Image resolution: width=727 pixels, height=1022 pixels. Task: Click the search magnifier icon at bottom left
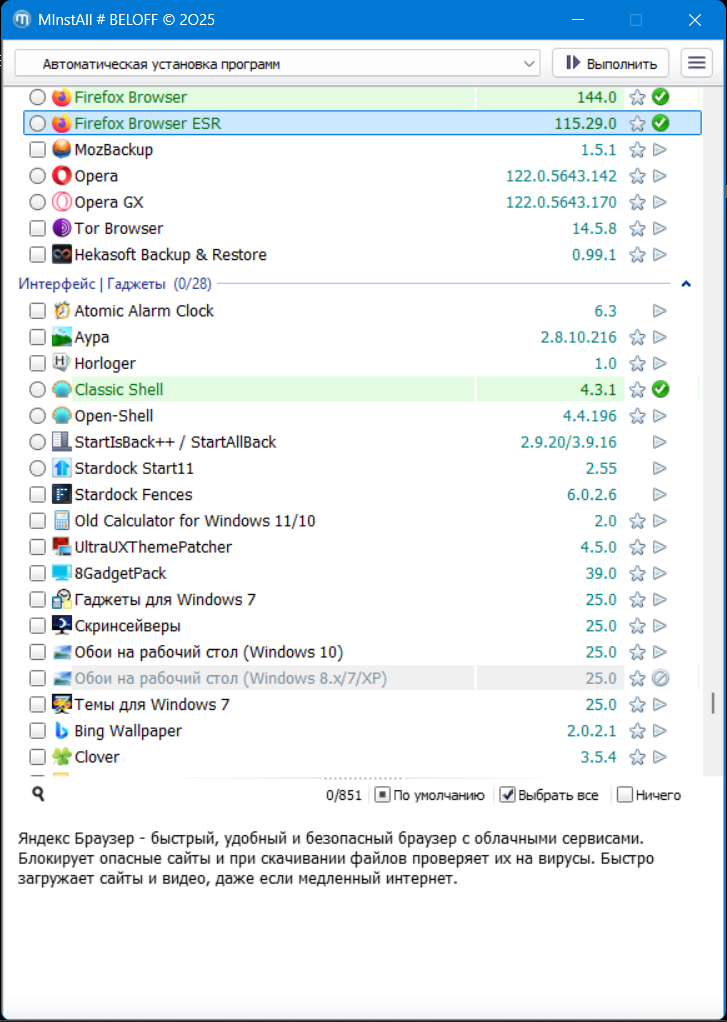[38, 794]
